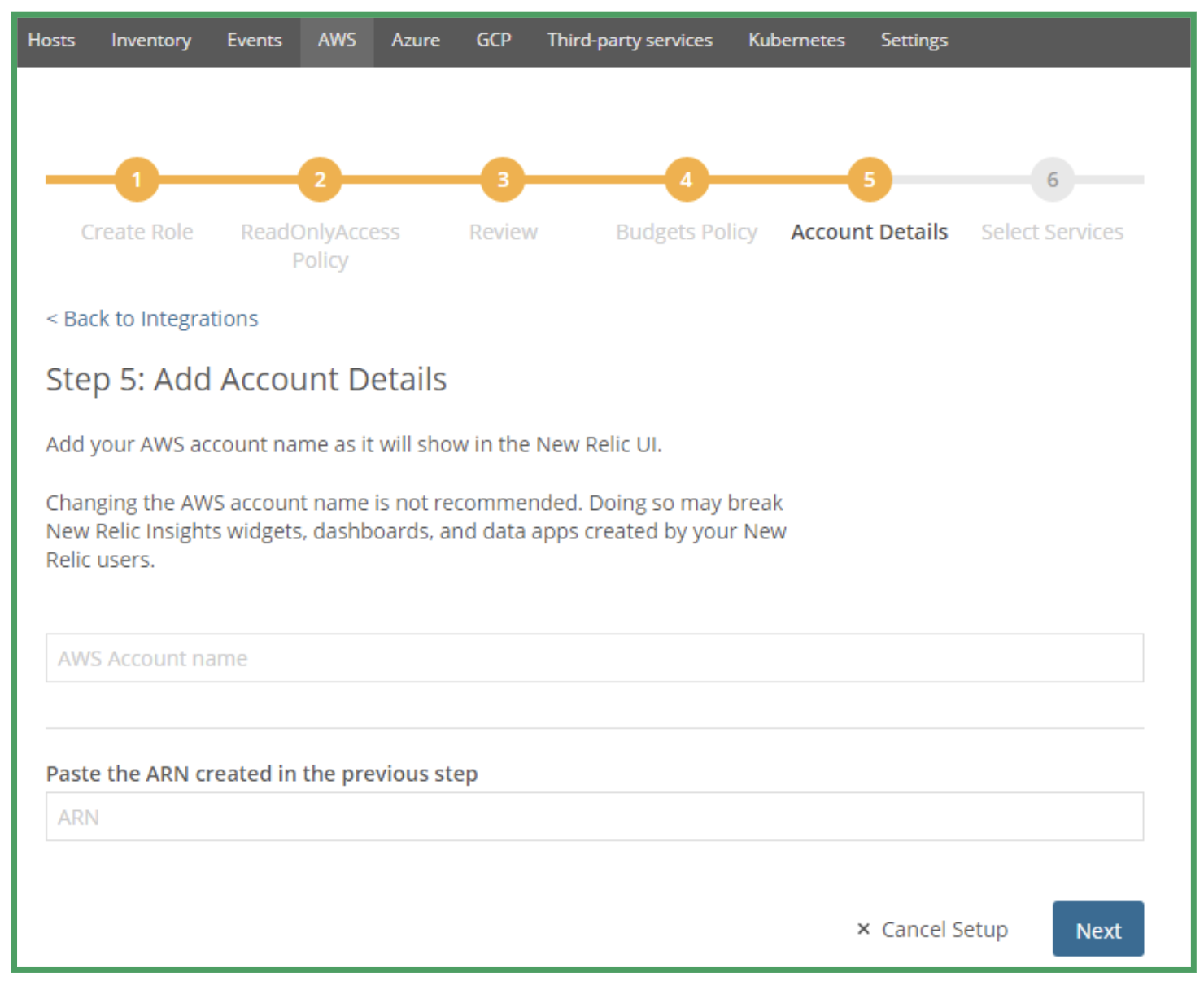Image resolution: width=1204 pixels, height=981 pixels.
Task: Click the Cancel Setup link
Action: tap(944, 929)
